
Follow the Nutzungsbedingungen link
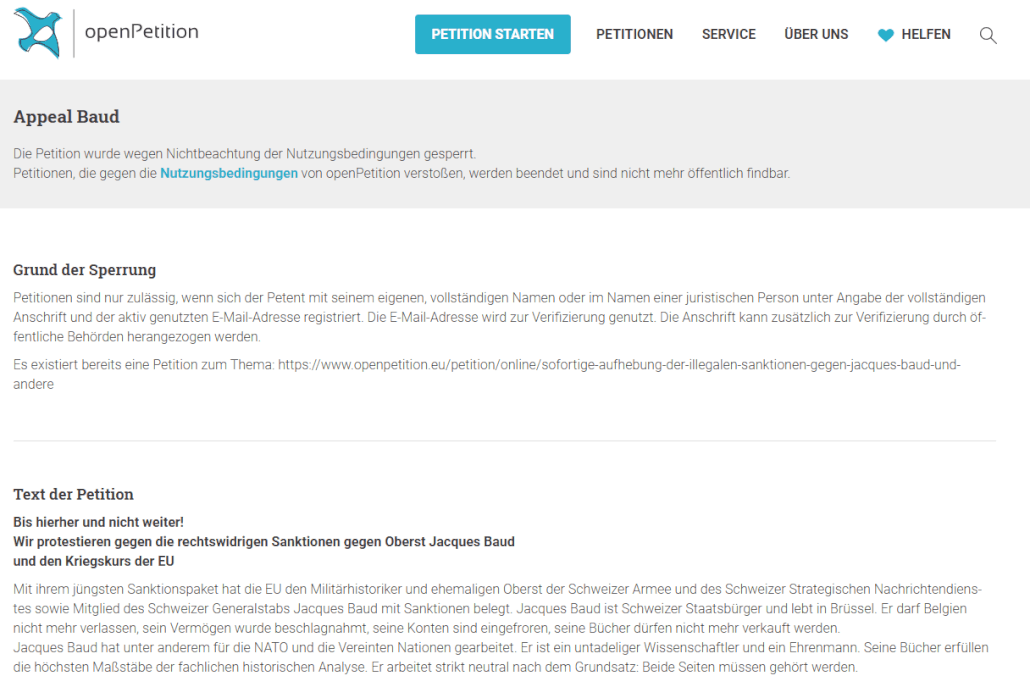click(229, 173)
